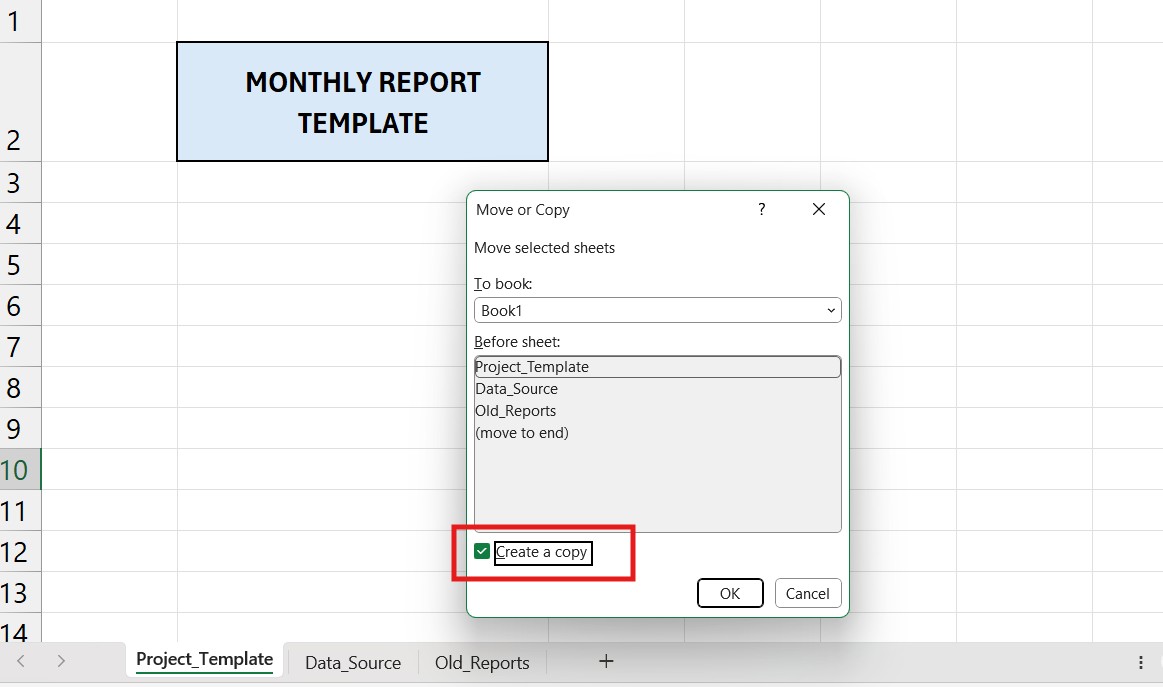Confirm with the OK button
Screen dimensions: 1163x687
(x=730, y=593)
